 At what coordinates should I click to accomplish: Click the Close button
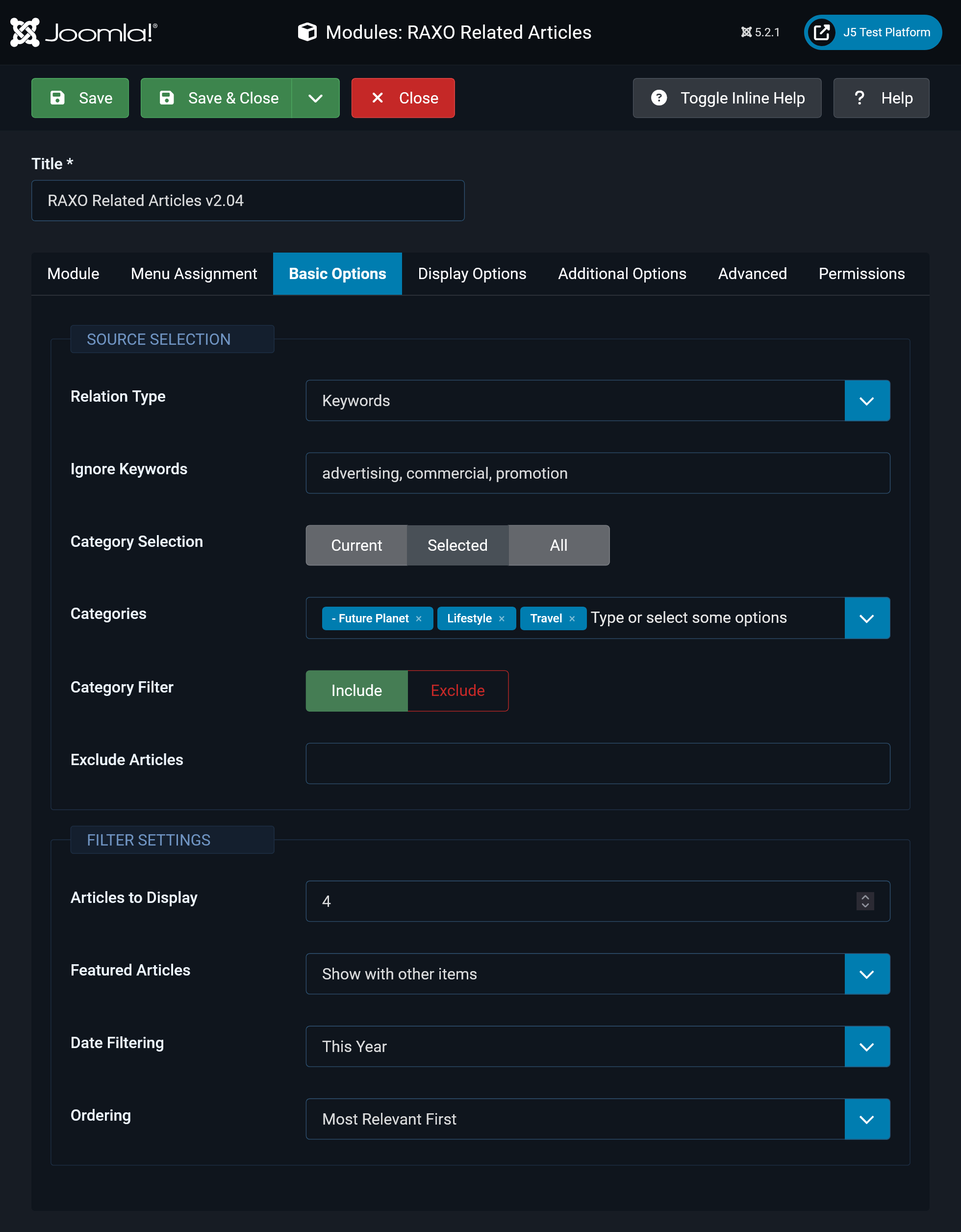[x=403, y=98]
